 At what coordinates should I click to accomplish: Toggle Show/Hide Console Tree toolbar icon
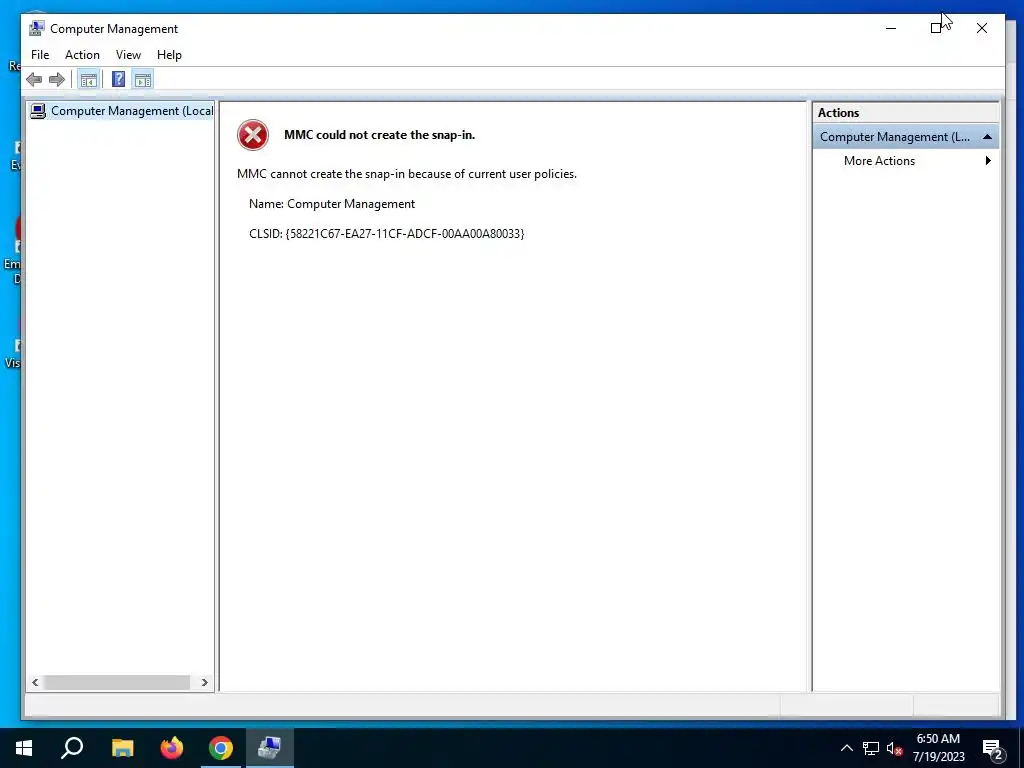click(88, 80)
